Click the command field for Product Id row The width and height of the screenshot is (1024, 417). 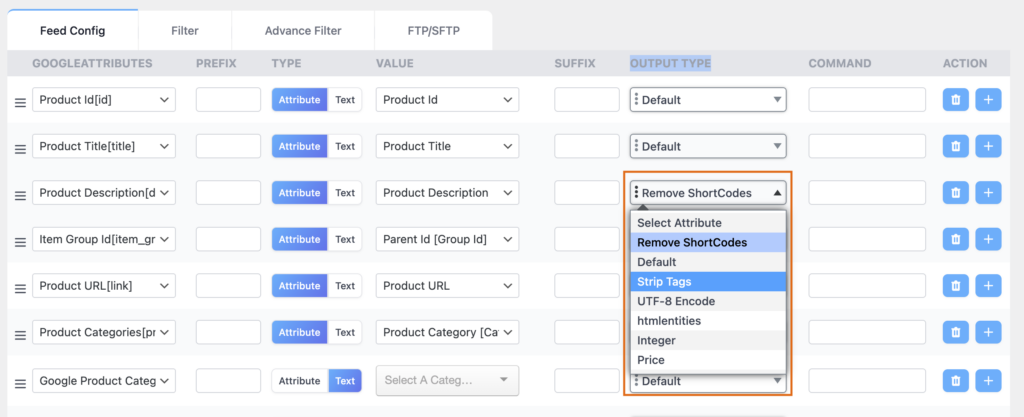coord(868,100)
